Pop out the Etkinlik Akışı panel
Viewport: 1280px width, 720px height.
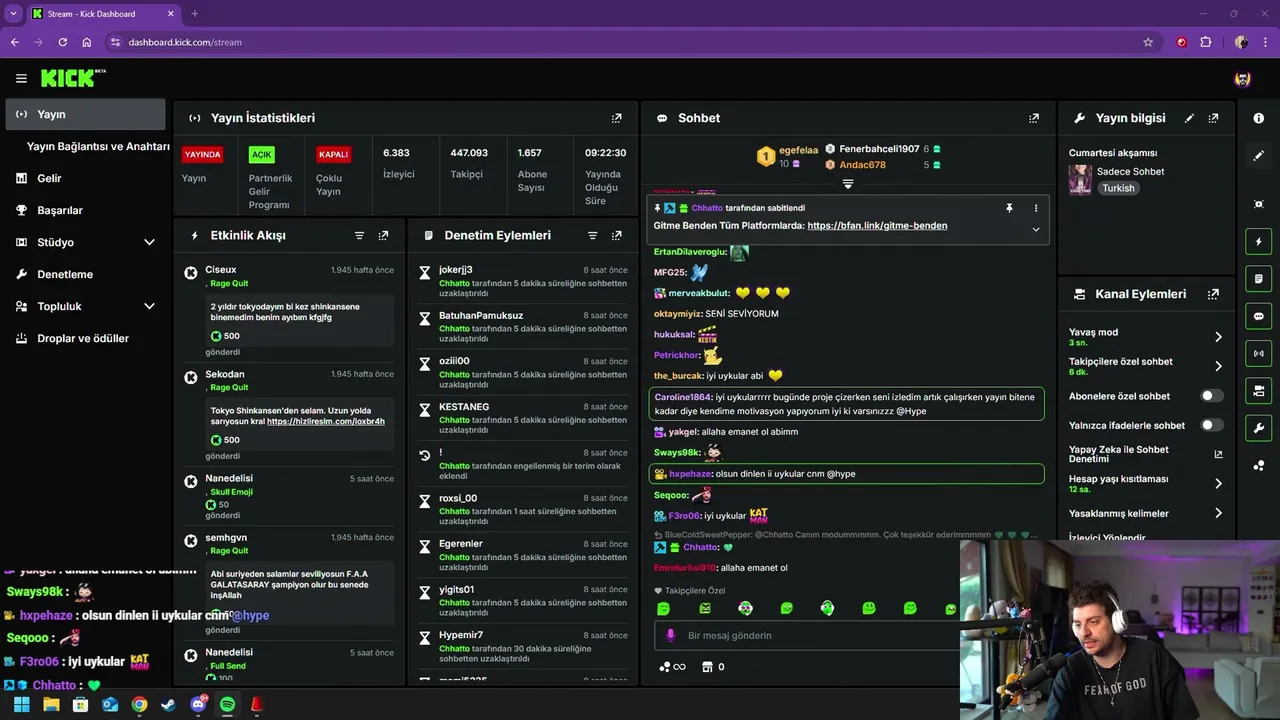[383, 235]
